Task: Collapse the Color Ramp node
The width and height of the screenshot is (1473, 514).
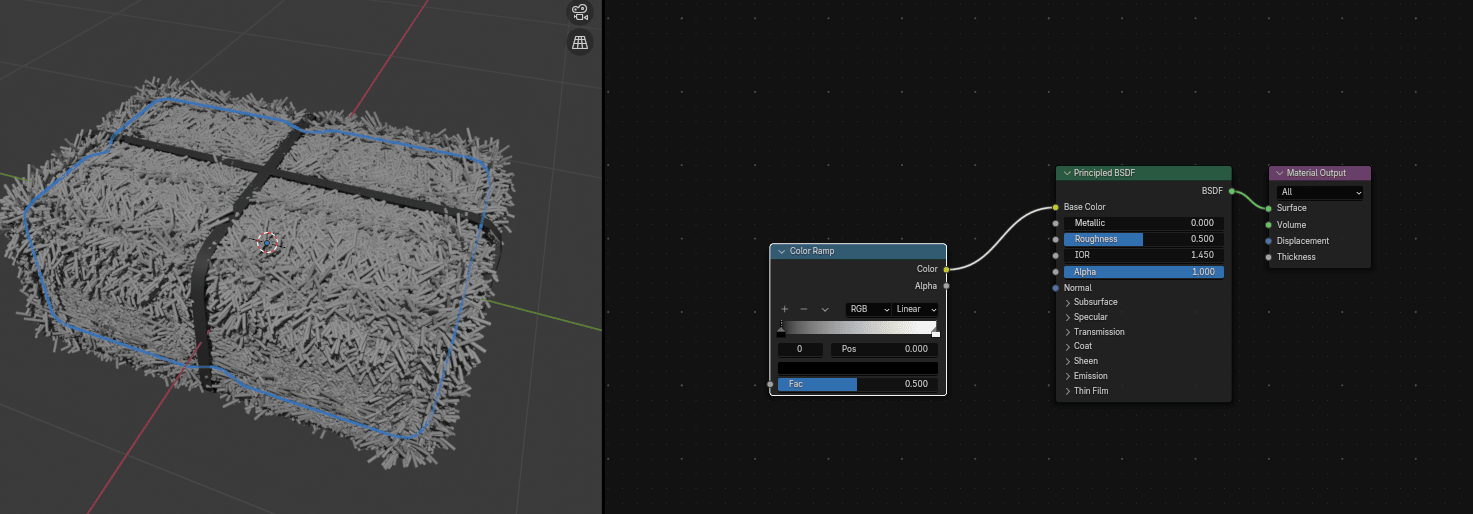Action: 781,252
